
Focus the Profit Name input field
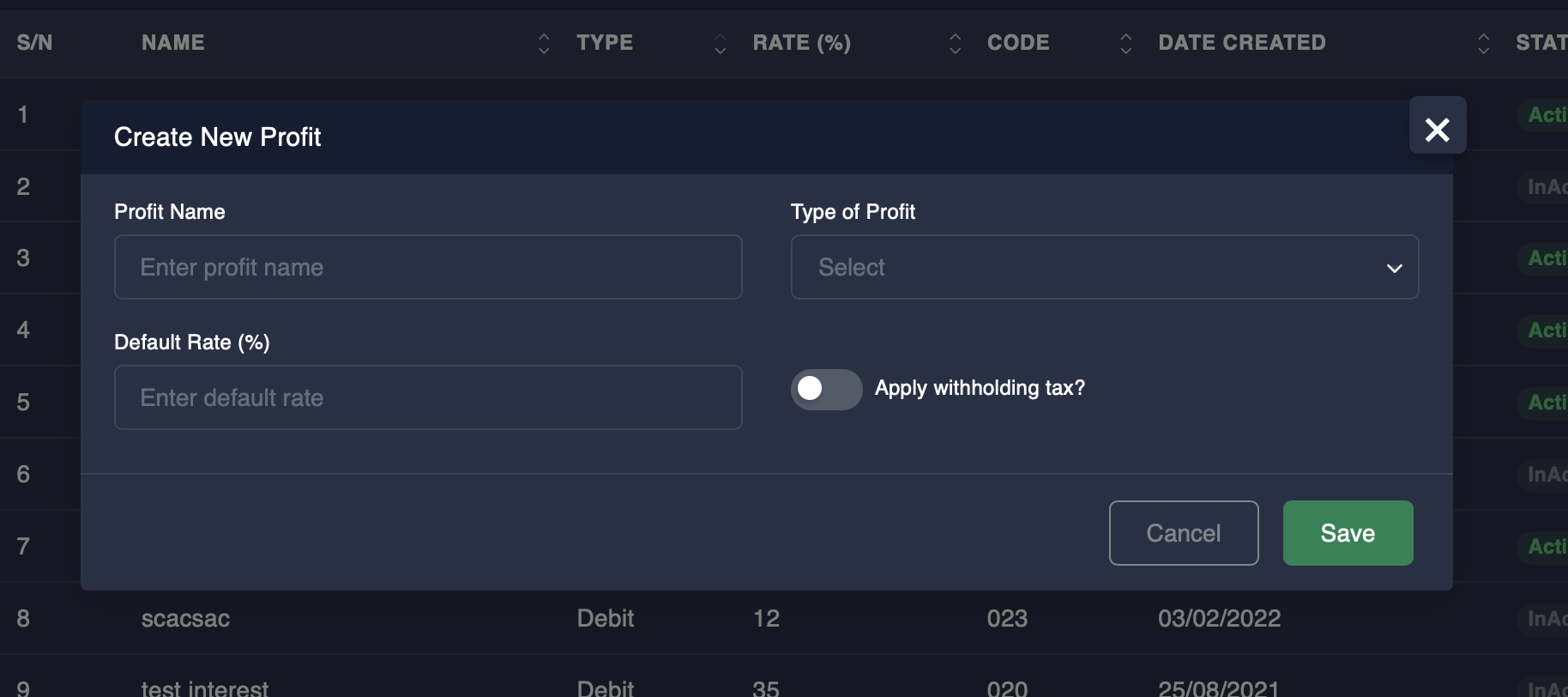coord(428,267)
